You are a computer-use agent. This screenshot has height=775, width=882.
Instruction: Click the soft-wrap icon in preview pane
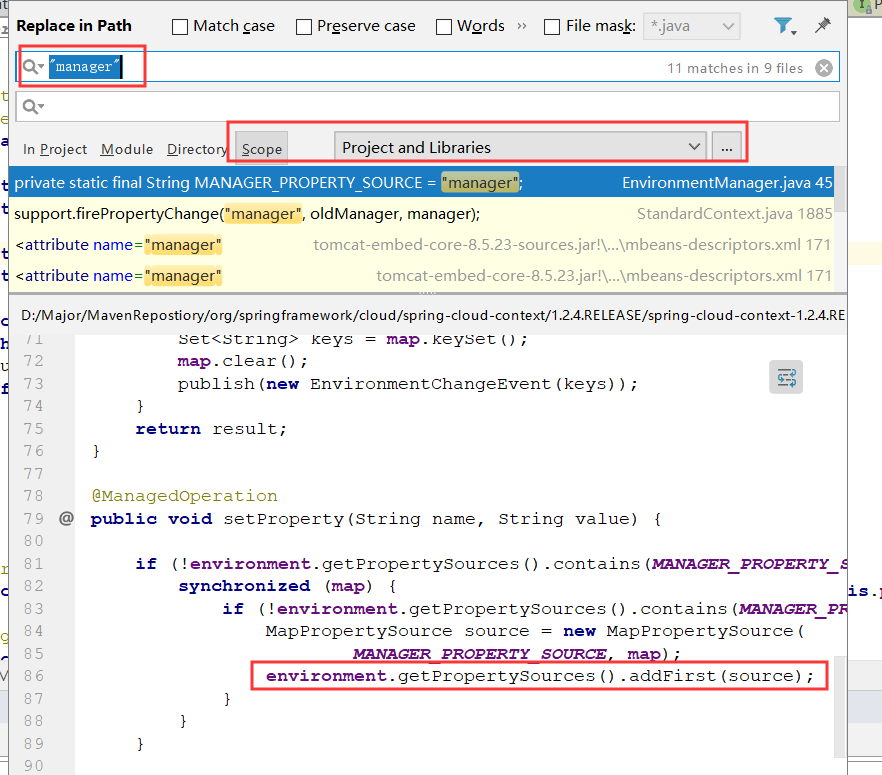pos(786,377)
